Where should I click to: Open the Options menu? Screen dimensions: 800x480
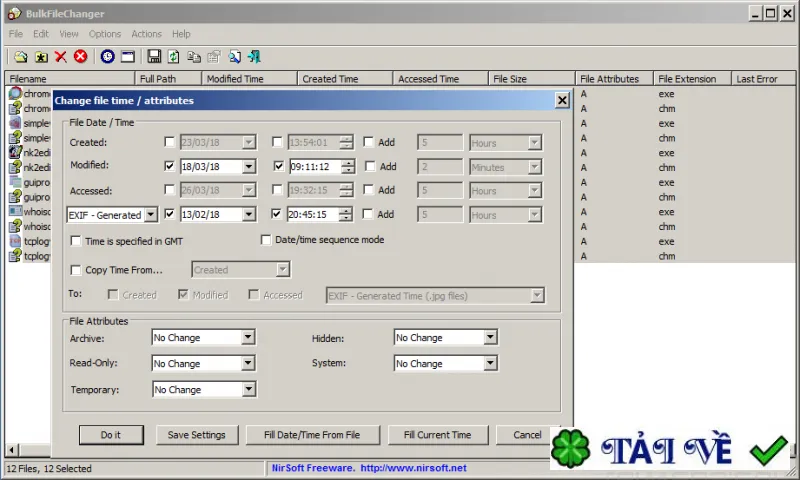tap(105, 34)
